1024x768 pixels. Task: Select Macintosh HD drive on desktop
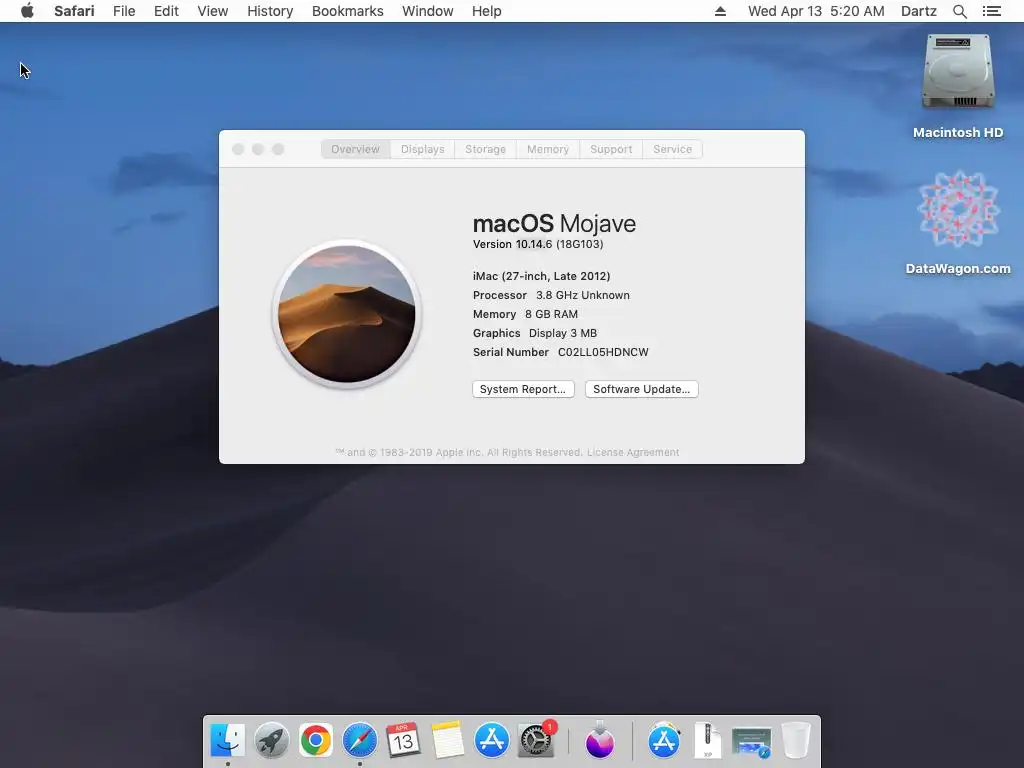958,86
